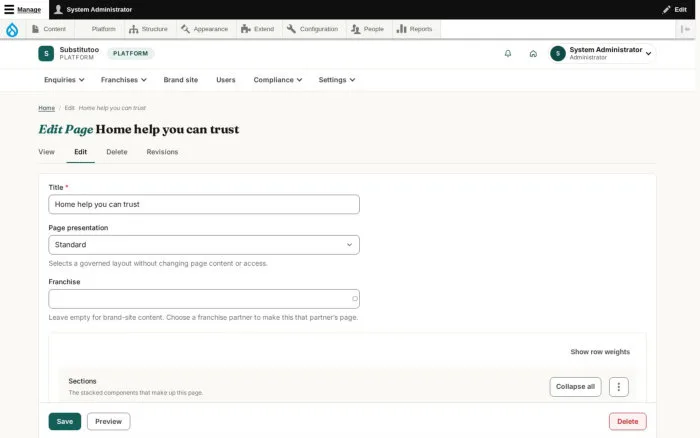Viewport: 700px width, 438px height.
Task: Focus the Title input field
Action: point(204,204)
